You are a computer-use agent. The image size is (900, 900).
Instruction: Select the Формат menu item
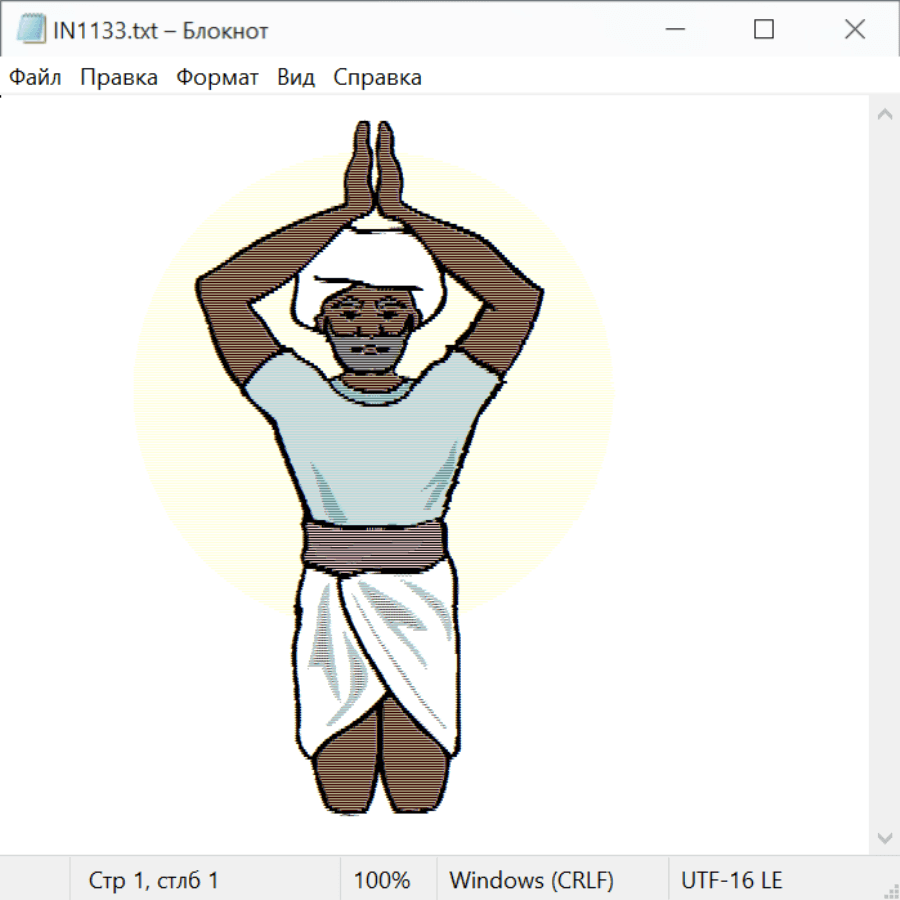(x=217, y=78)
